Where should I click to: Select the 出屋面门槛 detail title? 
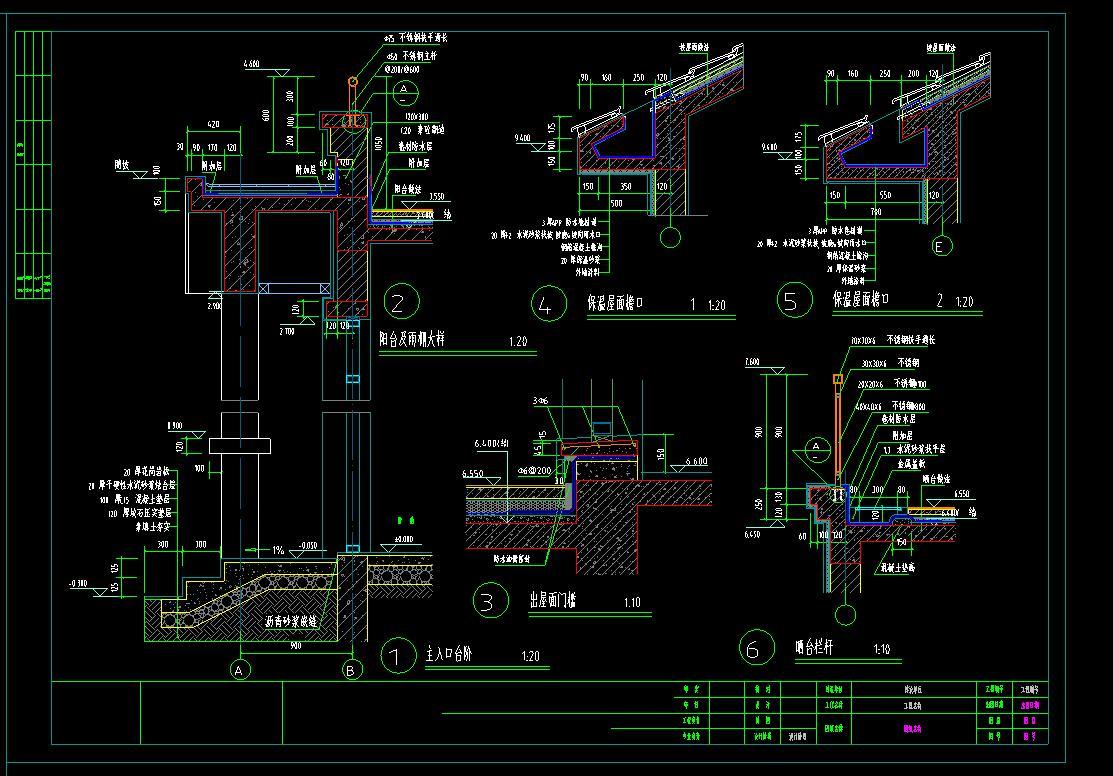[553, 600]
